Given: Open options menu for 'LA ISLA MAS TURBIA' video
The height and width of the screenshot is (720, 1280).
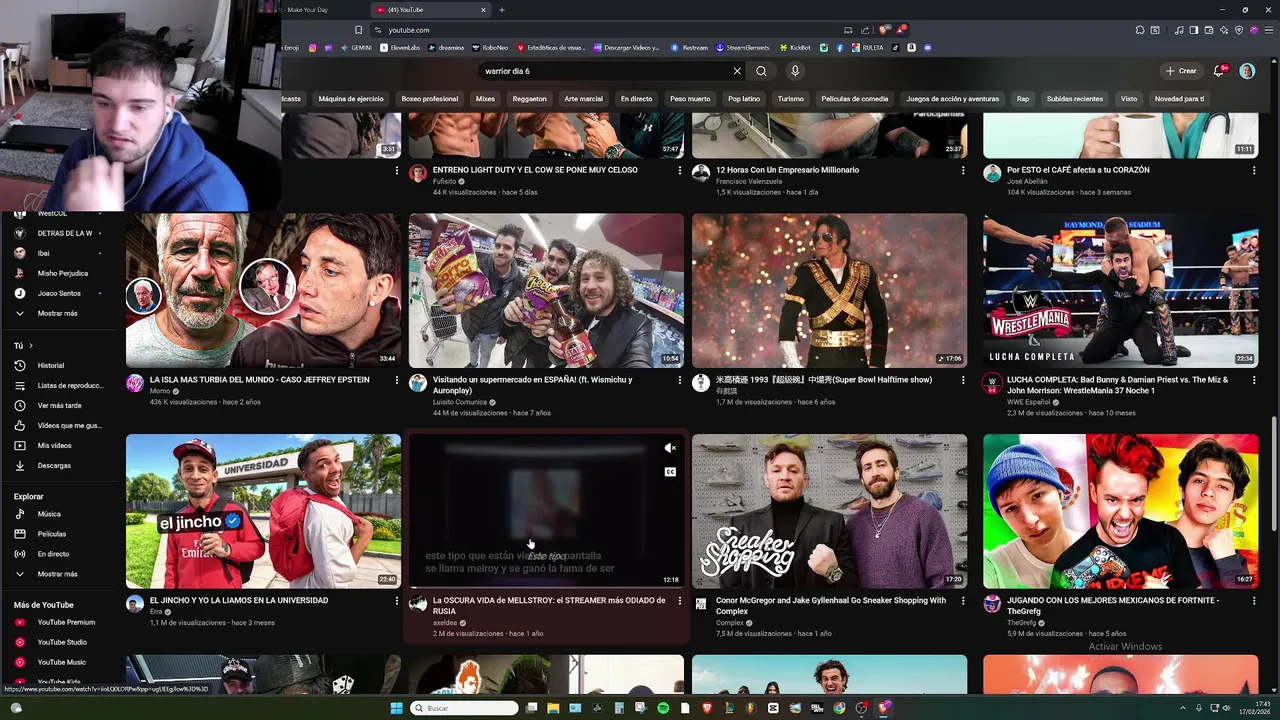Looking at the screenshot, I should coord(397,380).
